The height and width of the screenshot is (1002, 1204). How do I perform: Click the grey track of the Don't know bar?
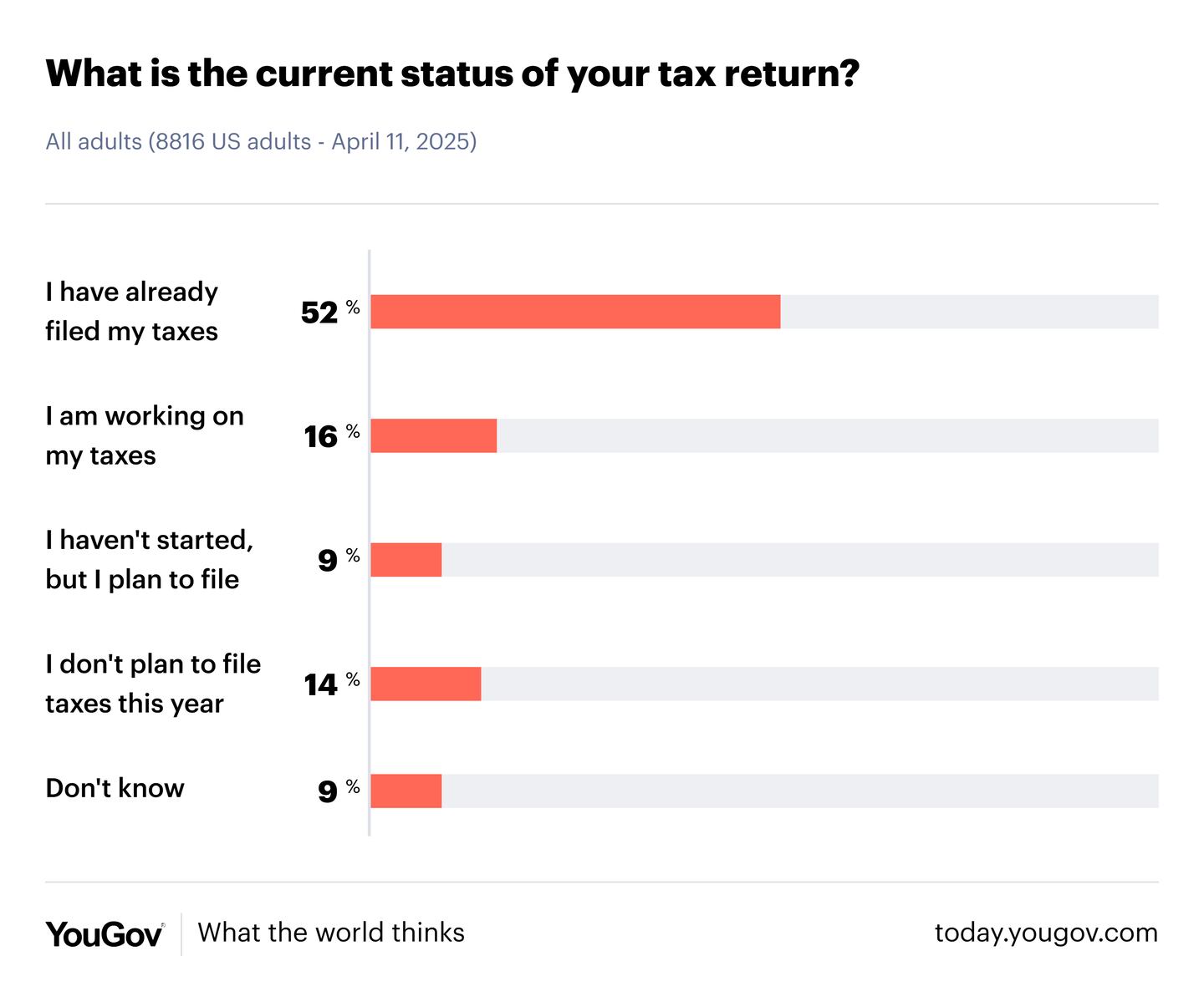coord(799,791)
